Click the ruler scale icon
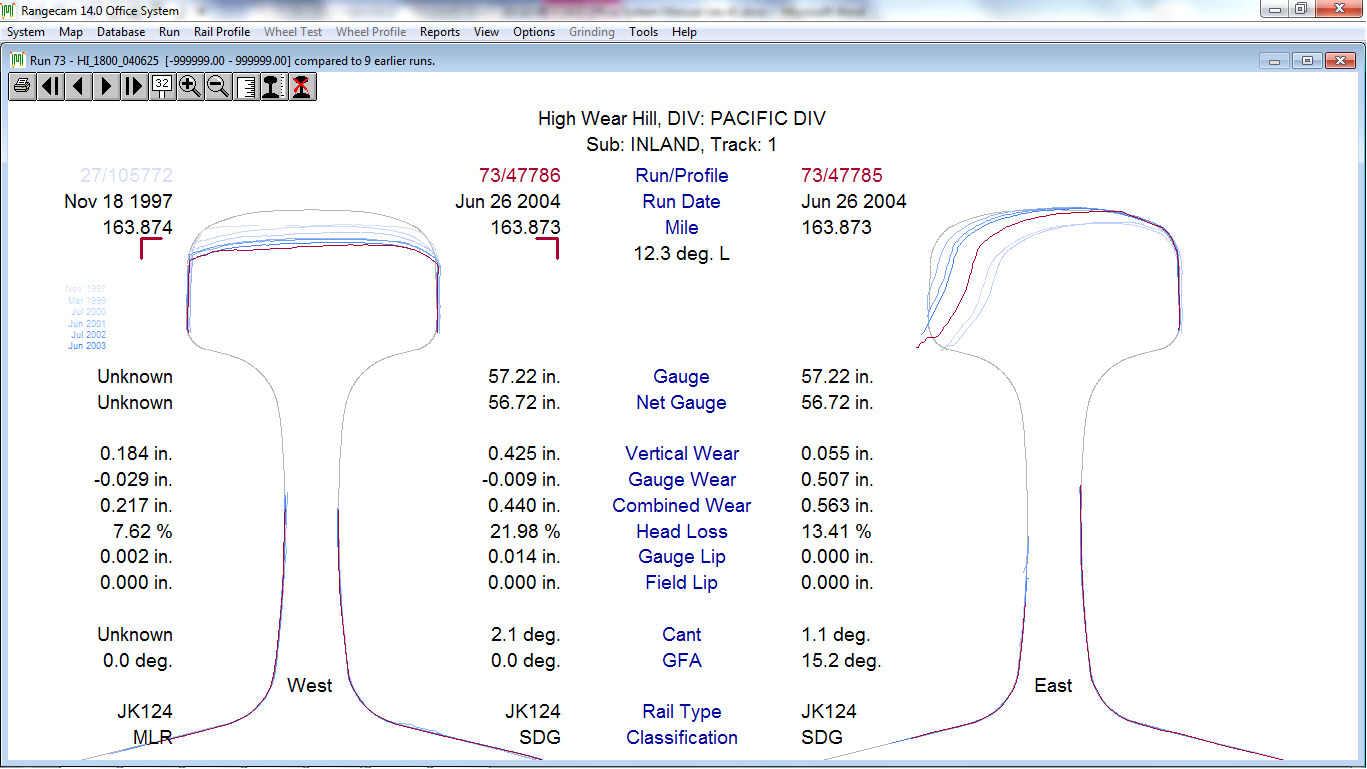1367x769 pixels. coord(246,87)
